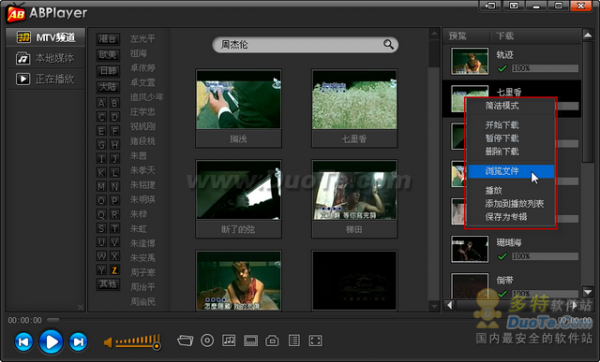Viewport: 600px width, 362px height.
Task: Select the 其他 category button
Action: coord(108,284)
